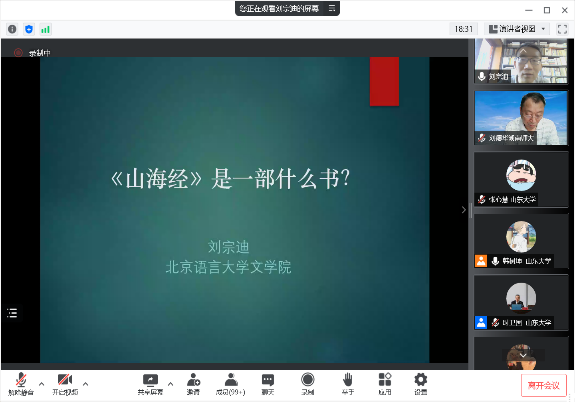Expand the audio options arrow beside the microphone
The height and width of the screenshot is (402, 575).
pos(41,384)
